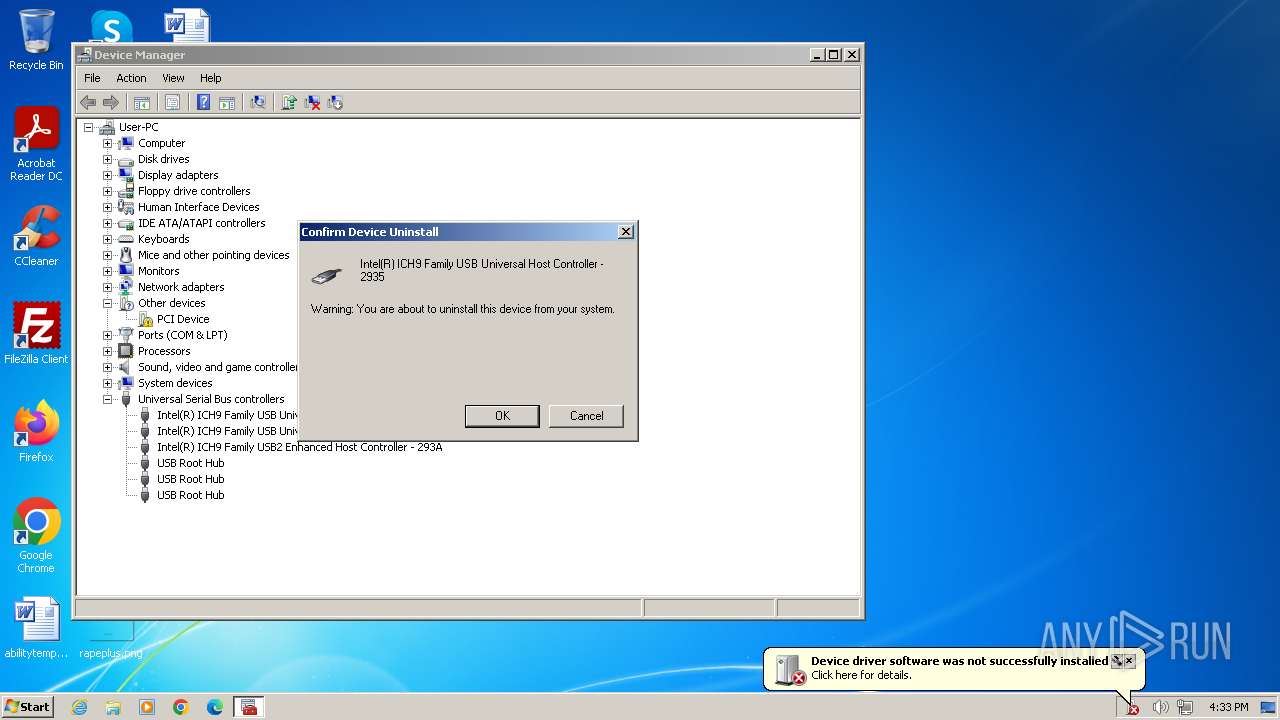Expand the Disk drives category
Viewport: 1280px width, 720px height.
(x=107, y=159)
